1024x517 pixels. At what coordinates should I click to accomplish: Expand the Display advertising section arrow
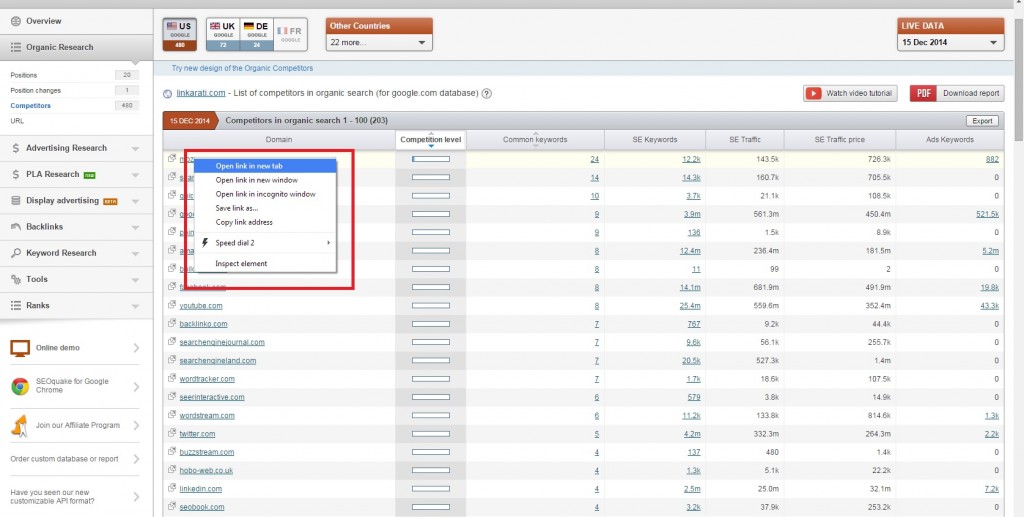tap(135, 201)
